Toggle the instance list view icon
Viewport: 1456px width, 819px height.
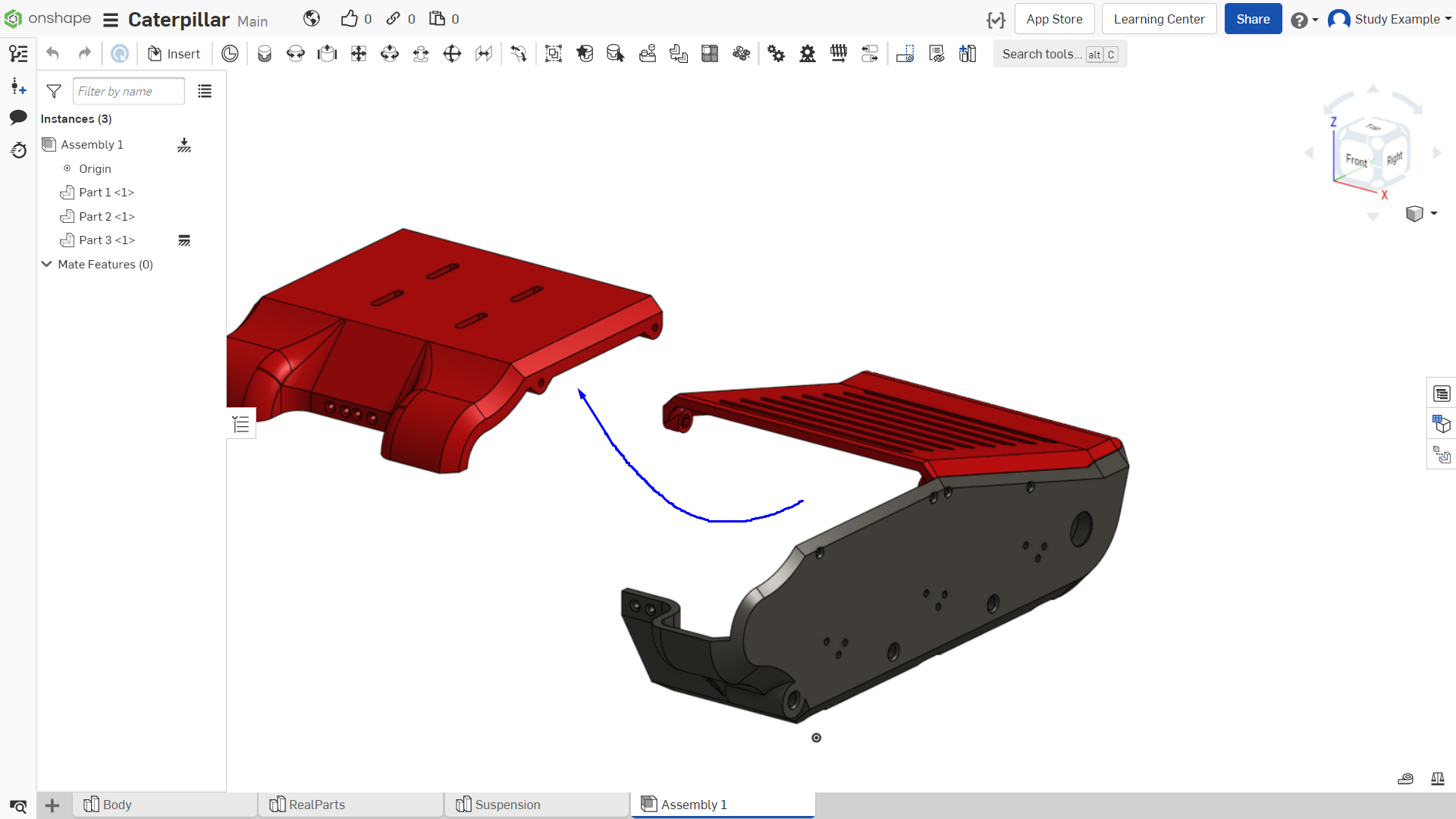tap(205, 91)
